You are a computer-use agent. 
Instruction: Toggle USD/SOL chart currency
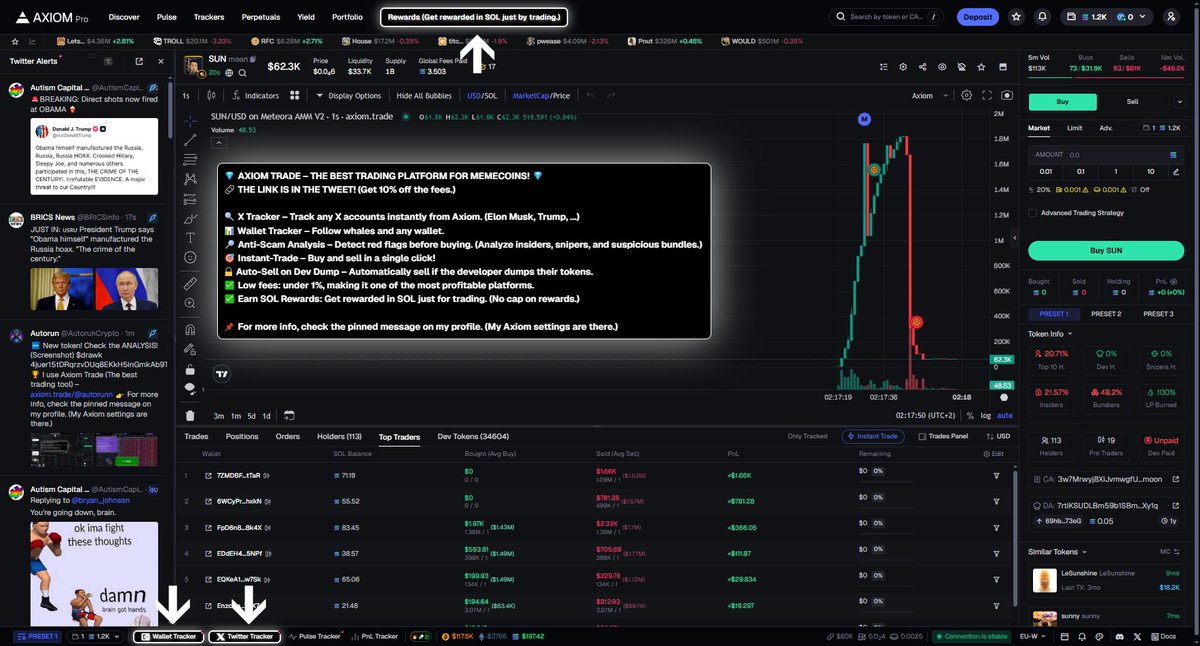point(482,95)
